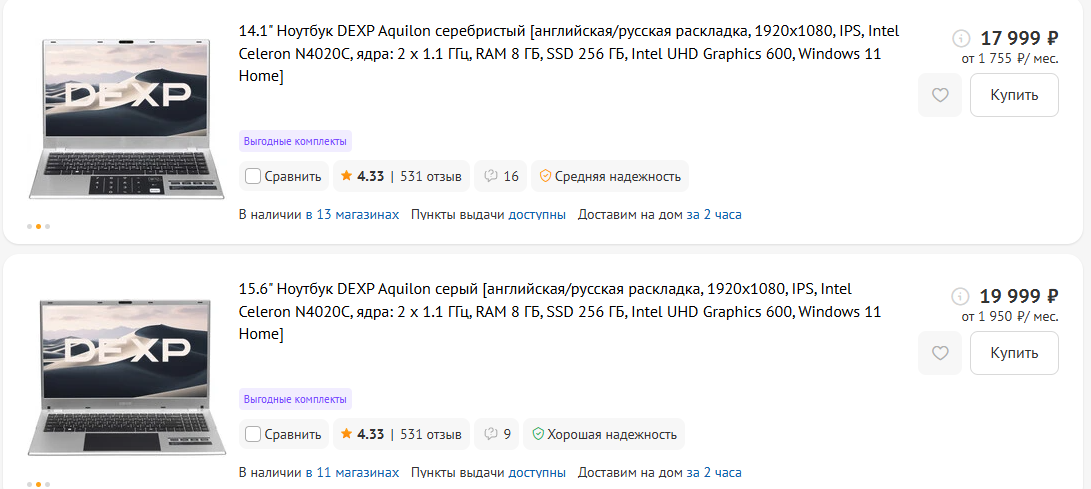The width and height of the screenshot is (1091, 489).
Task: Open the в 13 магазинах availability link
Action: click(352, 214)
